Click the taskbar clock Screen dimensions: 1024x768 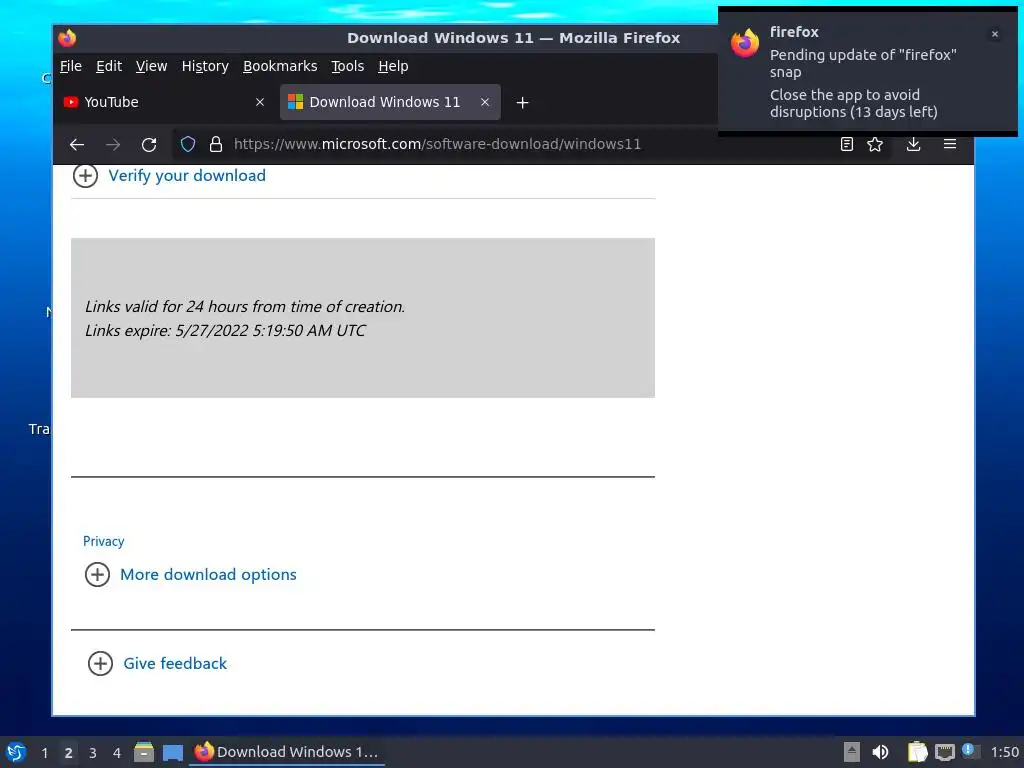pyautogui.click(x=1004, y=752)
